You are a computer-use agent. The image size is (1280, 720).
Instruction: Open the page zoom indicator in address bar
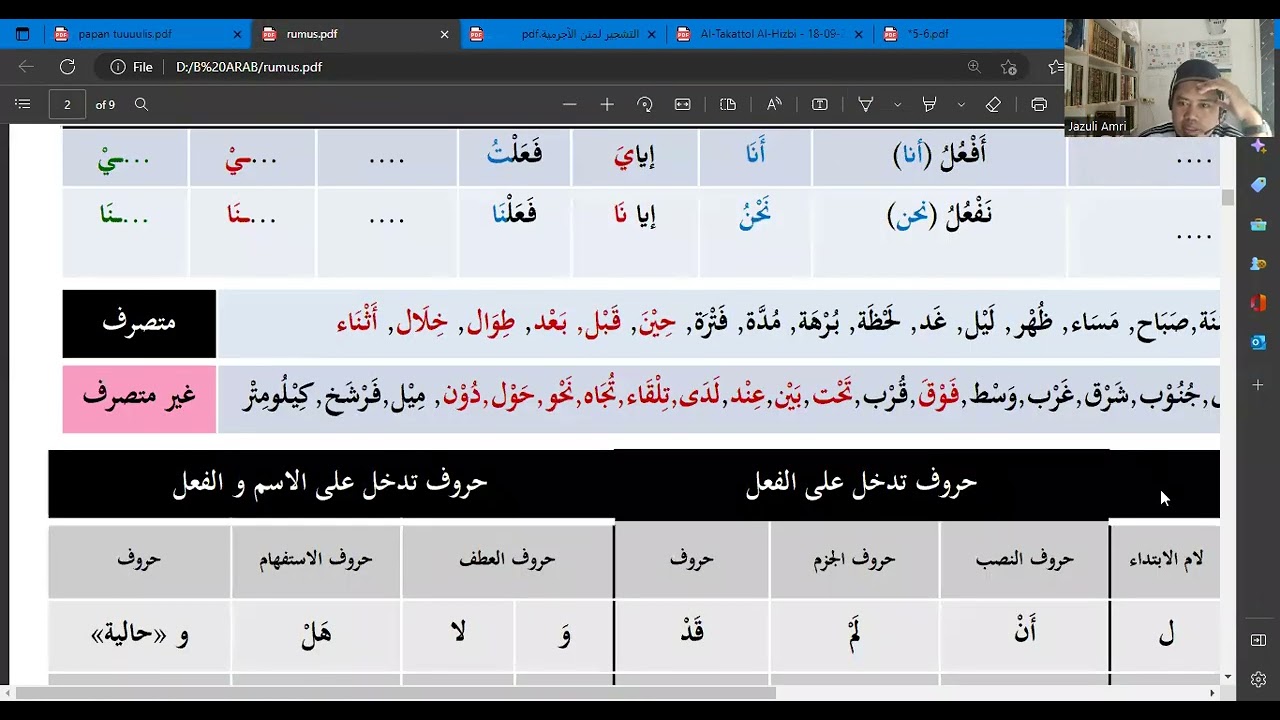(x=974, y=67)
